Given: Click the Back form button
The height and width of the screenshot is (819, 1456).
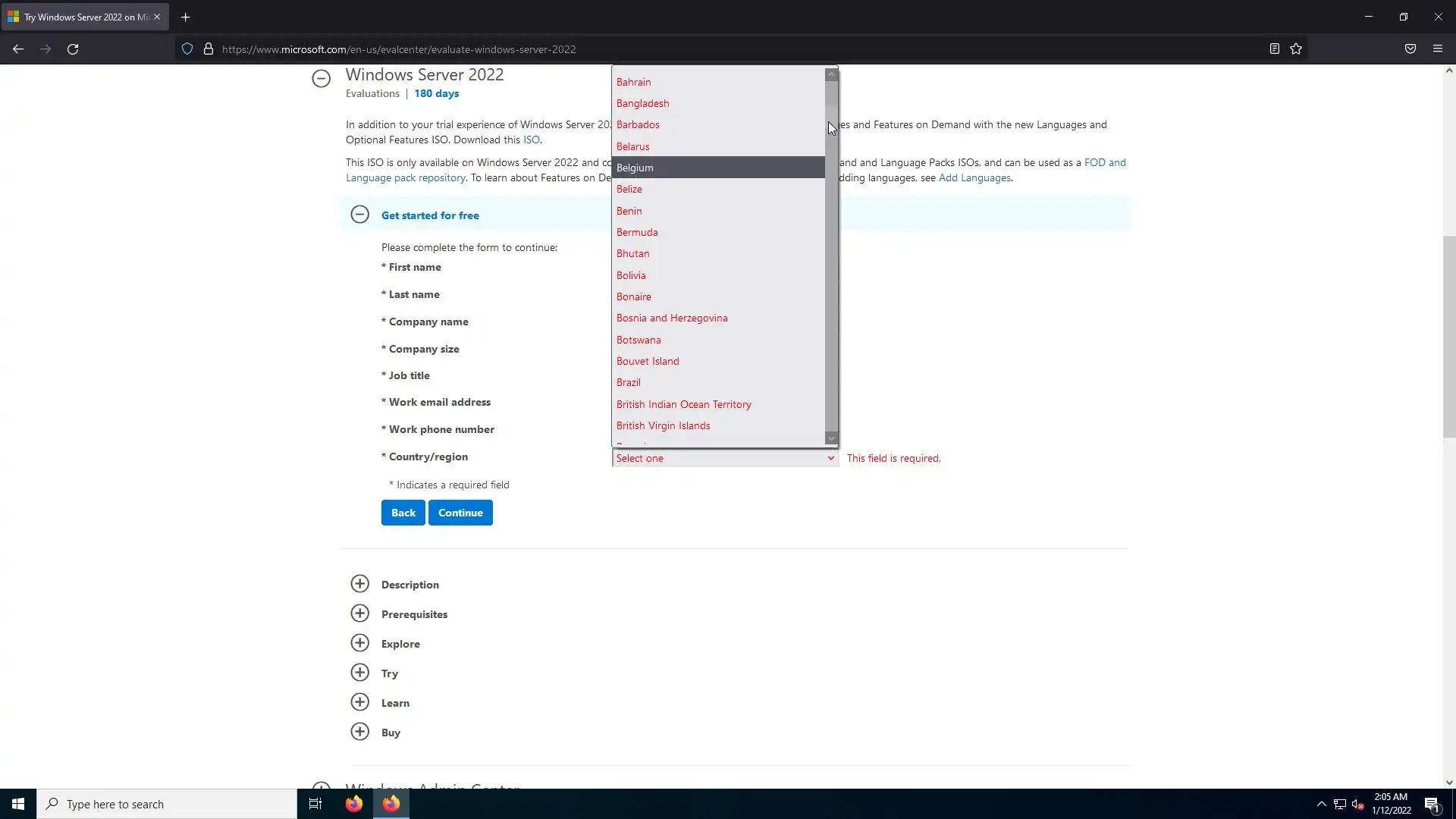Looking at the screenshot, I should click(403, 513).
